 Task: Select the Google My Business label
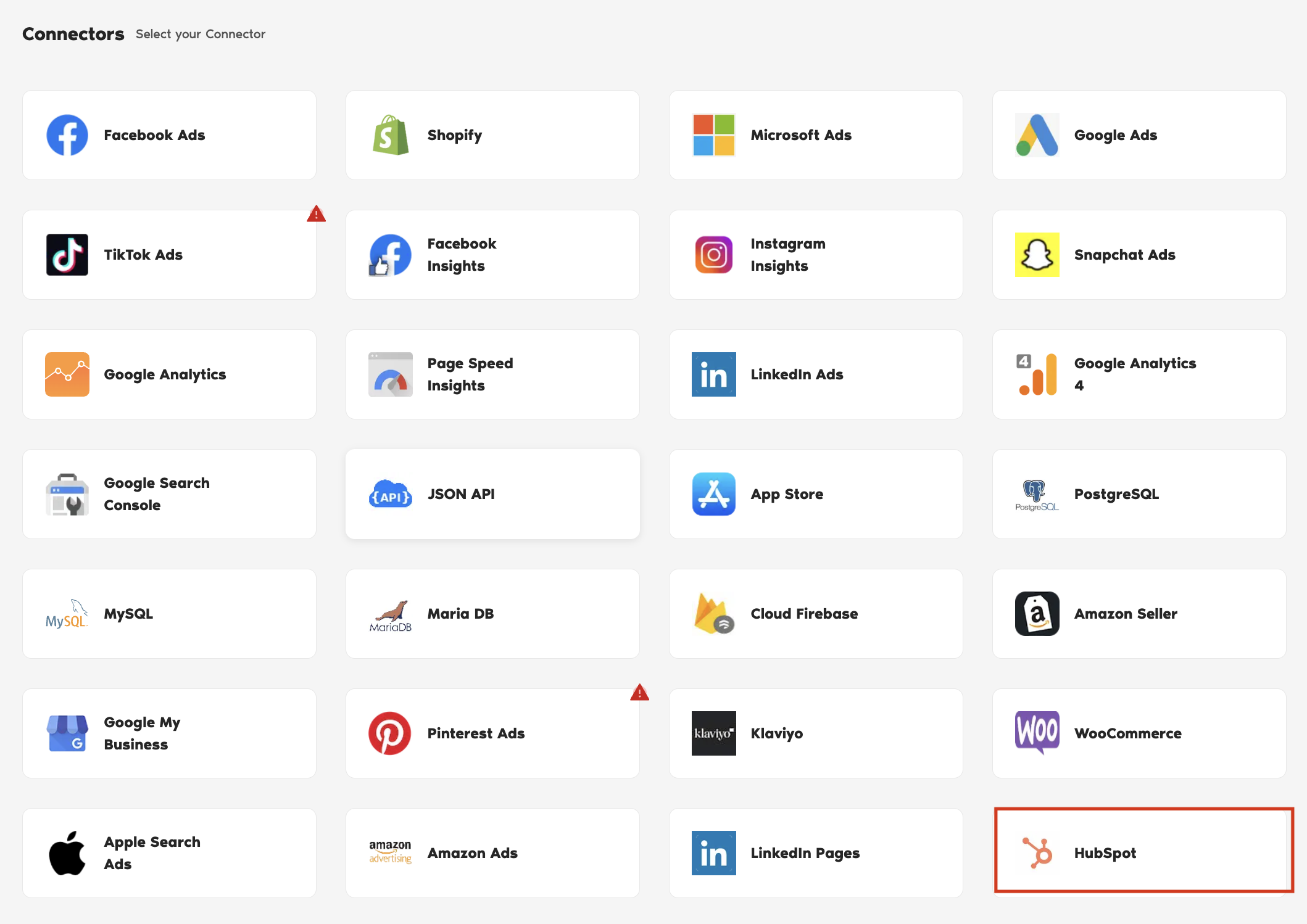(142, 733)
